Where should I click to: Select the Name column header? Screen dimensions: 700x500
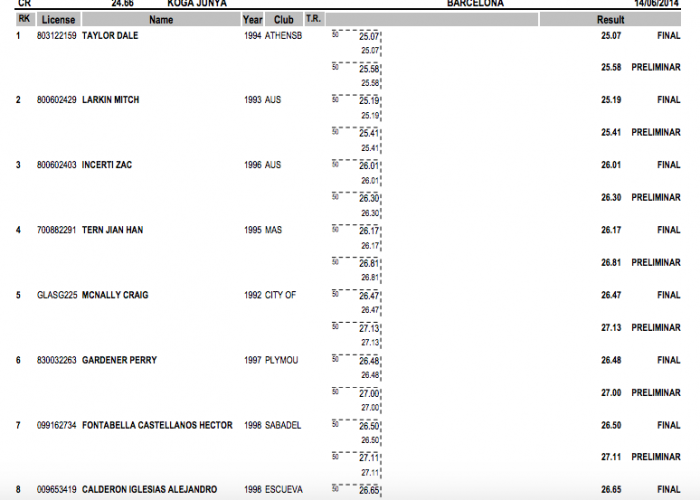(x=161, y=20)
